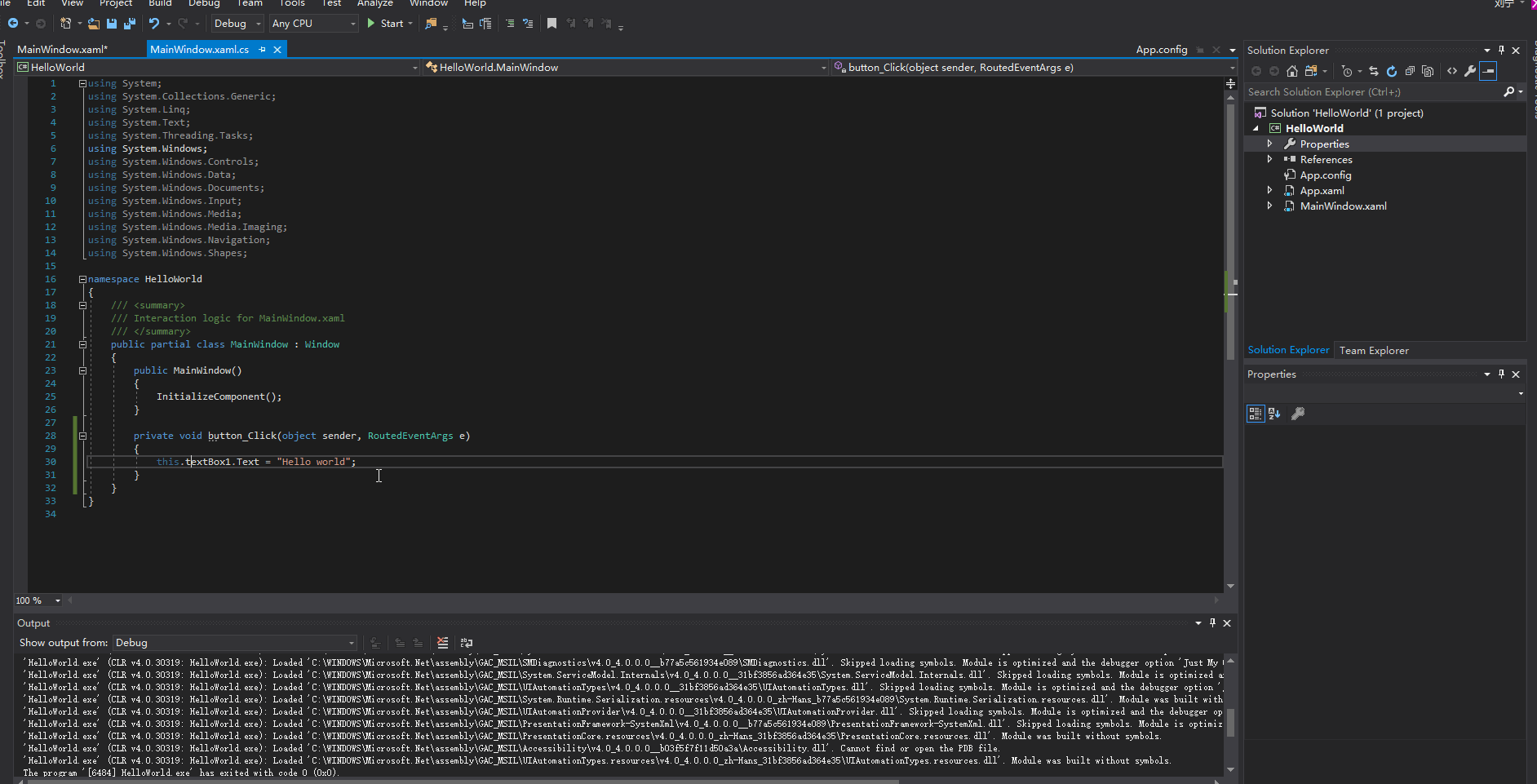
Task: Expand the Properties node in Solution Explorer
Action: (1269, 144)
